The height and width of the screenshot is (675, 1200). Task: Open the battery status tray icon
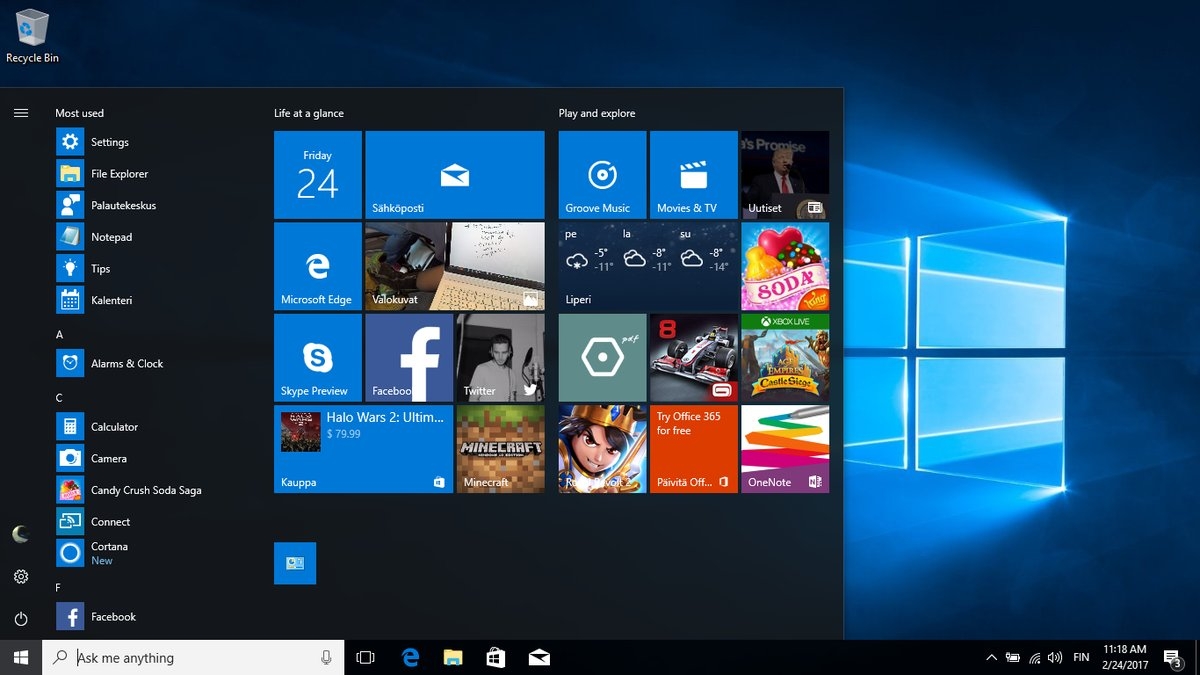pos(1013,657)
